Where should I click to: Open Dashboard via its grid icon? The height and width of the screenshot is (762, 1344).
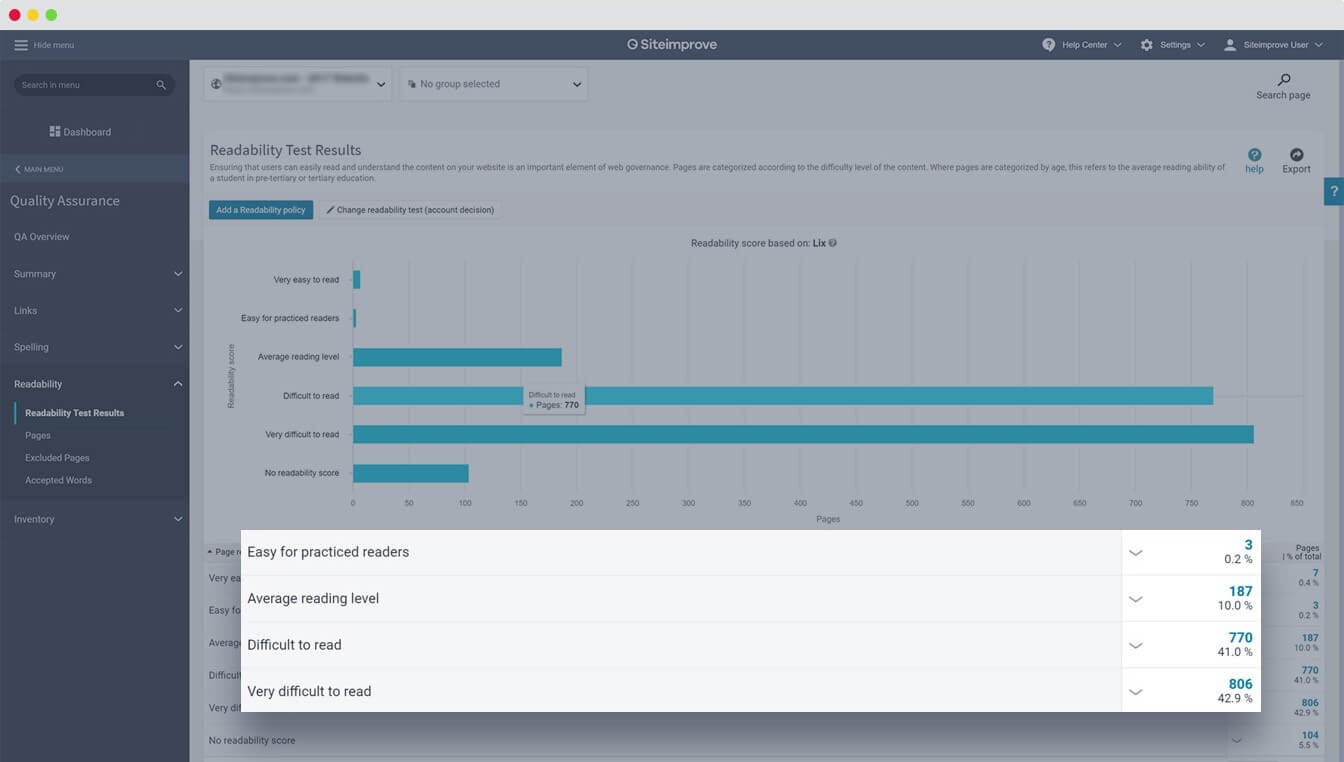55,132
